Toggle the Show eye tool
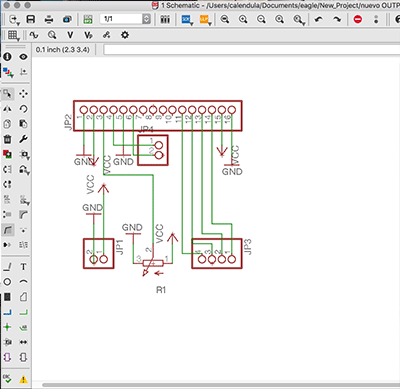The image size is (400, 389). pos(23,57)
